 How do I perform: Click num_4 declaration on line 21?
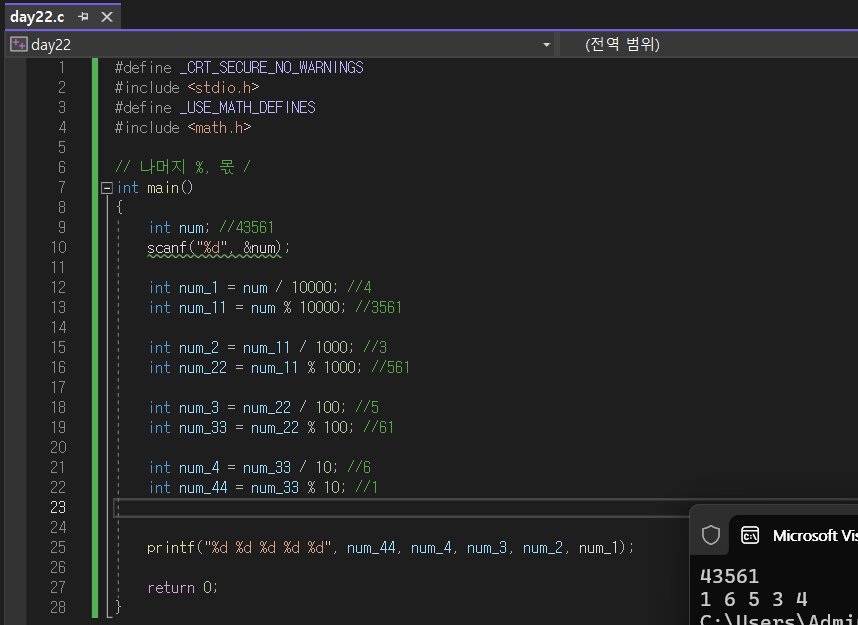click(x=244, y=467)
